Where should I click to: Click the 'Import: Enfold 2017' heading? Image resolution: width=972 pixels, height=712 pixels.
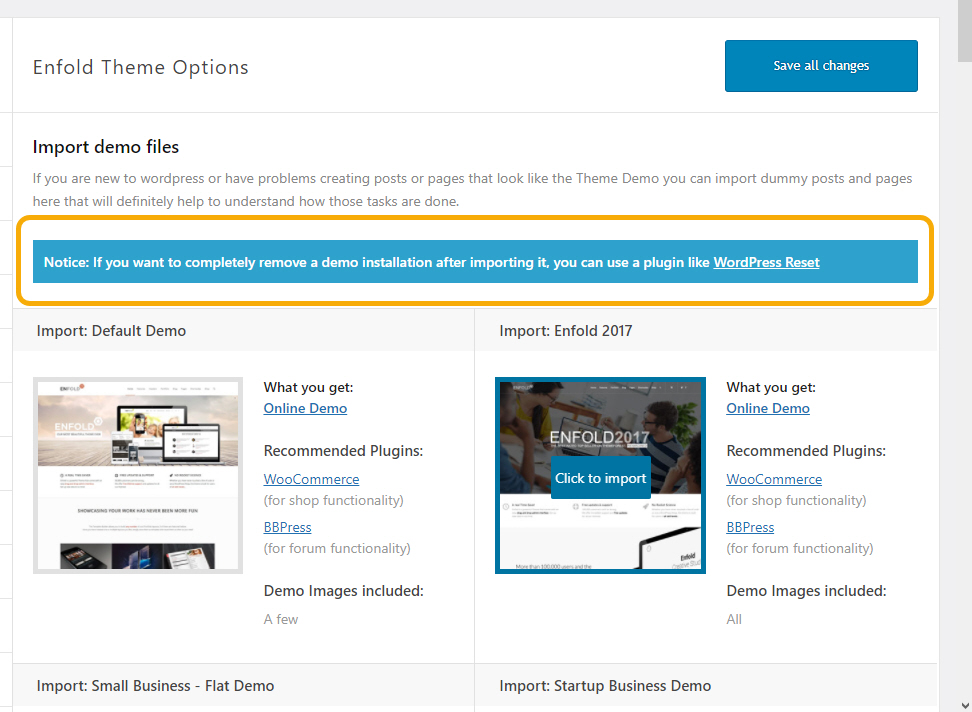pyautogui.click(x=565, y=331)
